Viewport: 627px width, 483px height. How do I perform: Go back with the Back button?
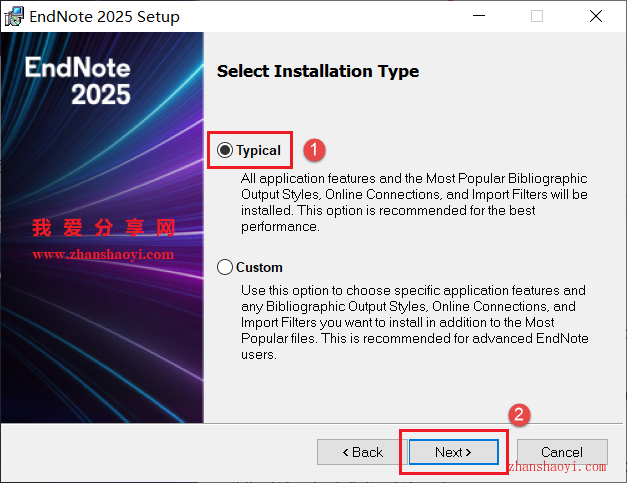click(362, 452)
